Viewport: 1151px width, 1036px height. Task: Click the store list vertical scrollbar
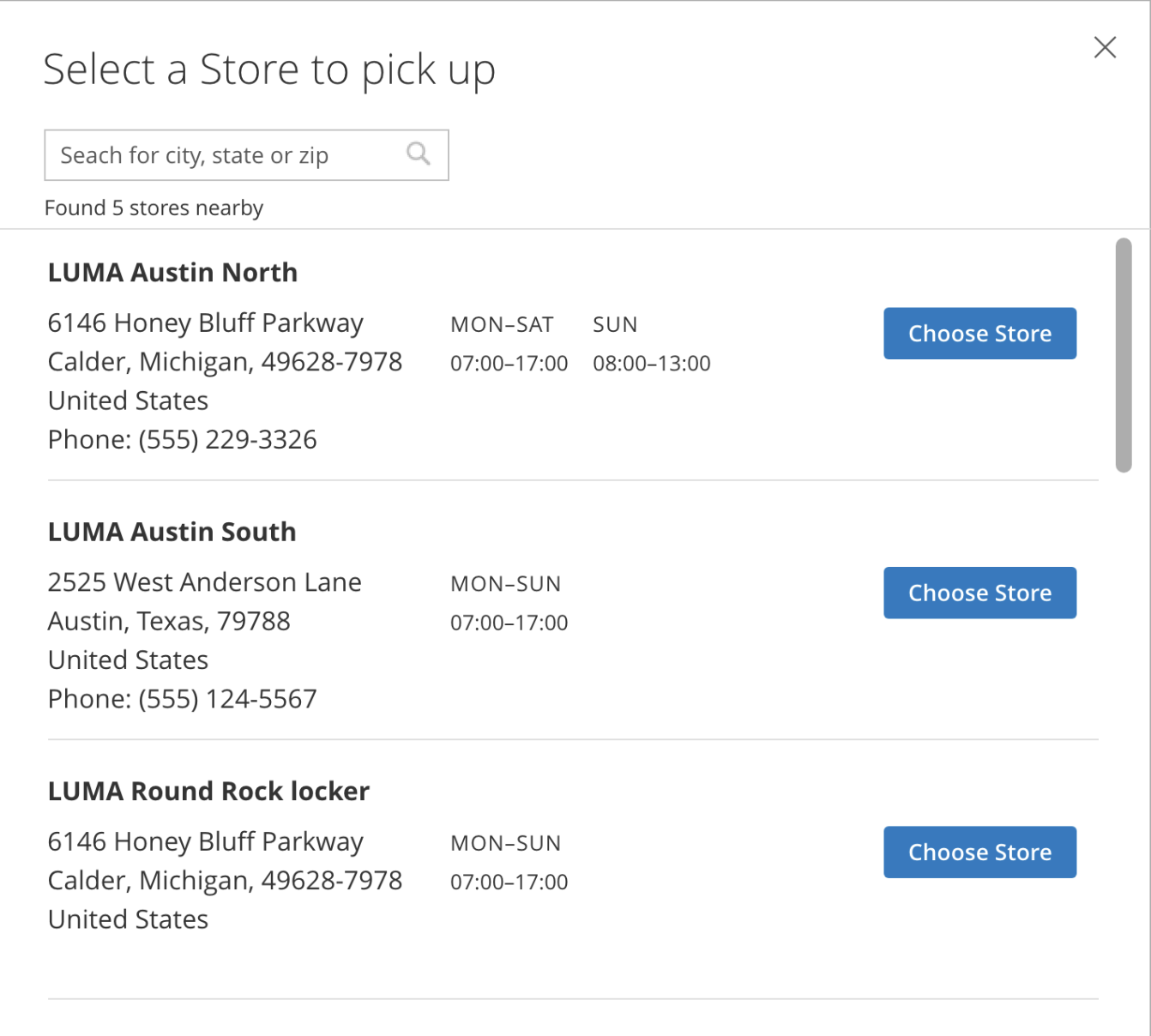coord(1124,355)
